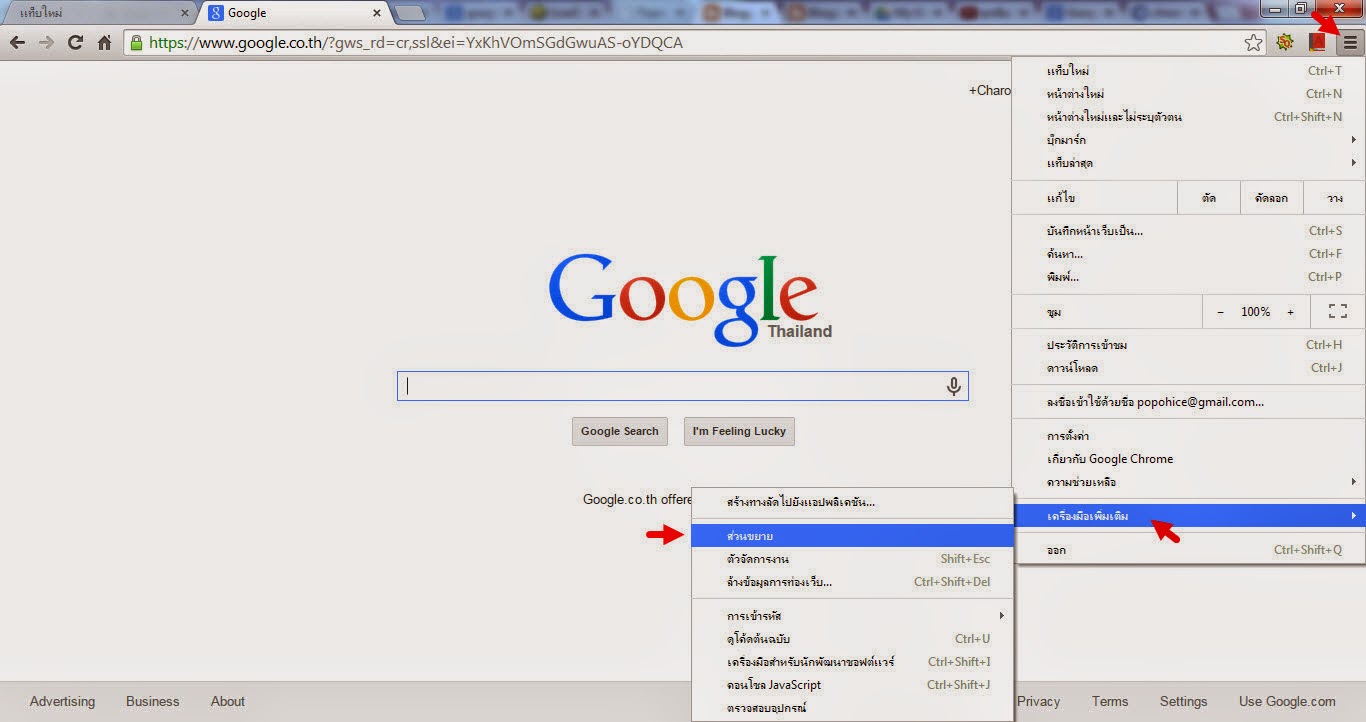
Task: Click the Google Search button
Action: coord(620,431)
